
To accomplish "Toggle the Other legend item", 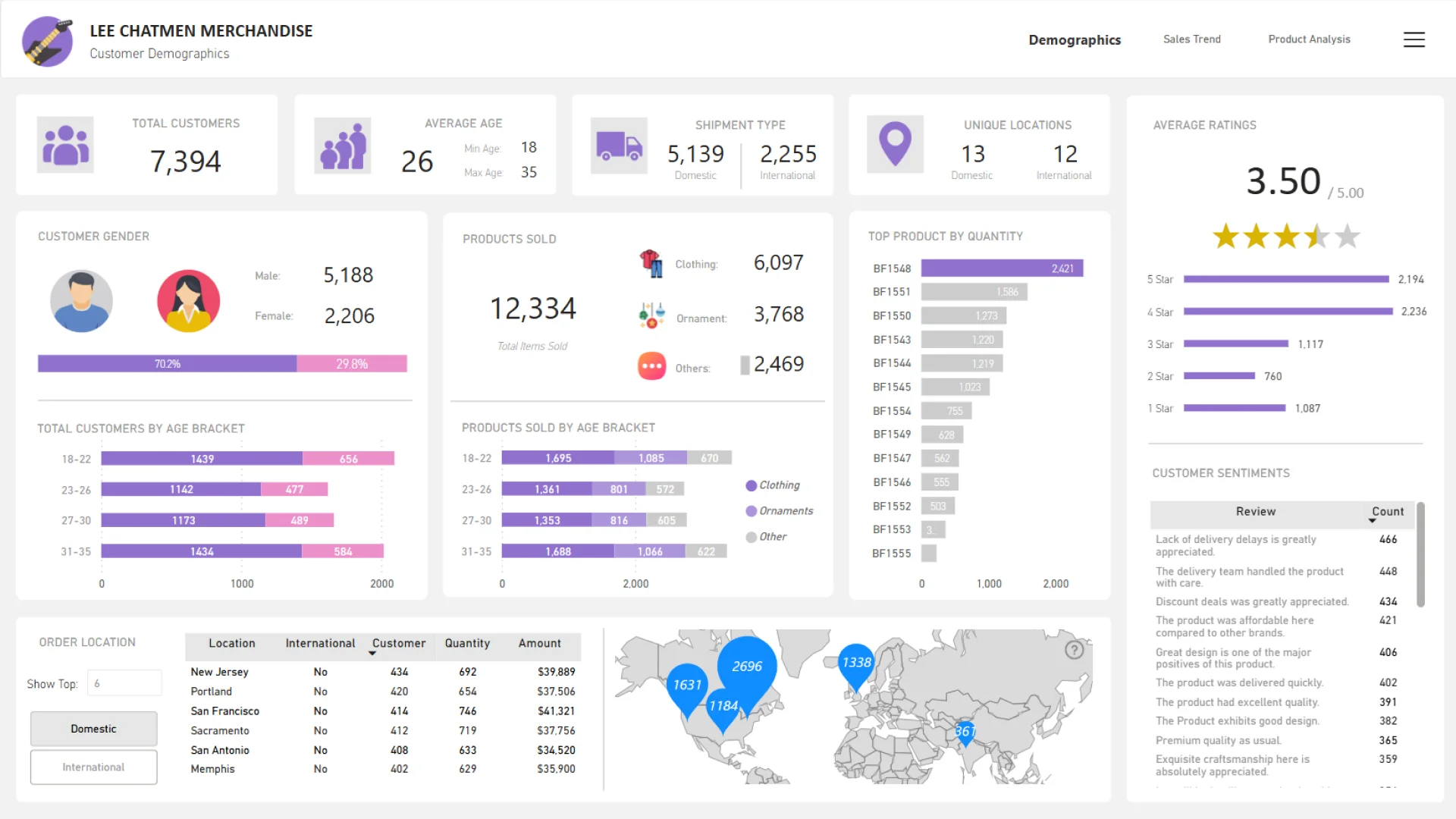I will (767, 537).
